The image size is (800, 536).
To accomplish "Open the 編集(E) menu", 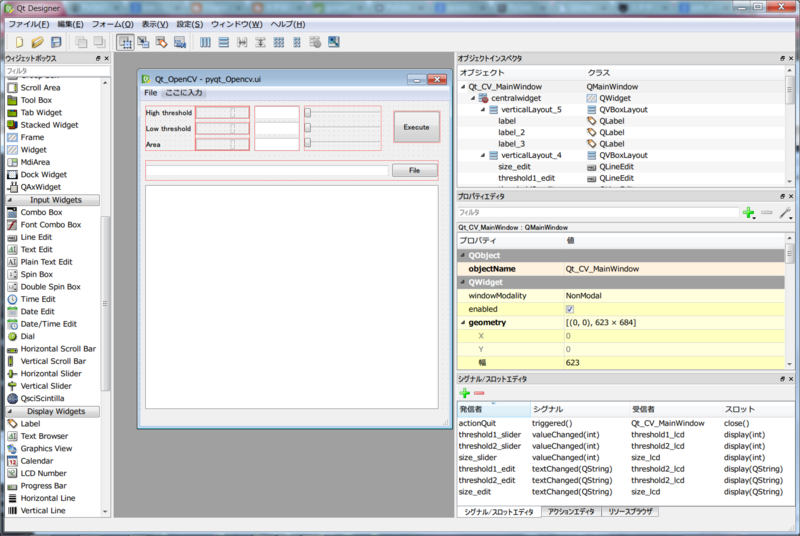I will tap(70, 24).
